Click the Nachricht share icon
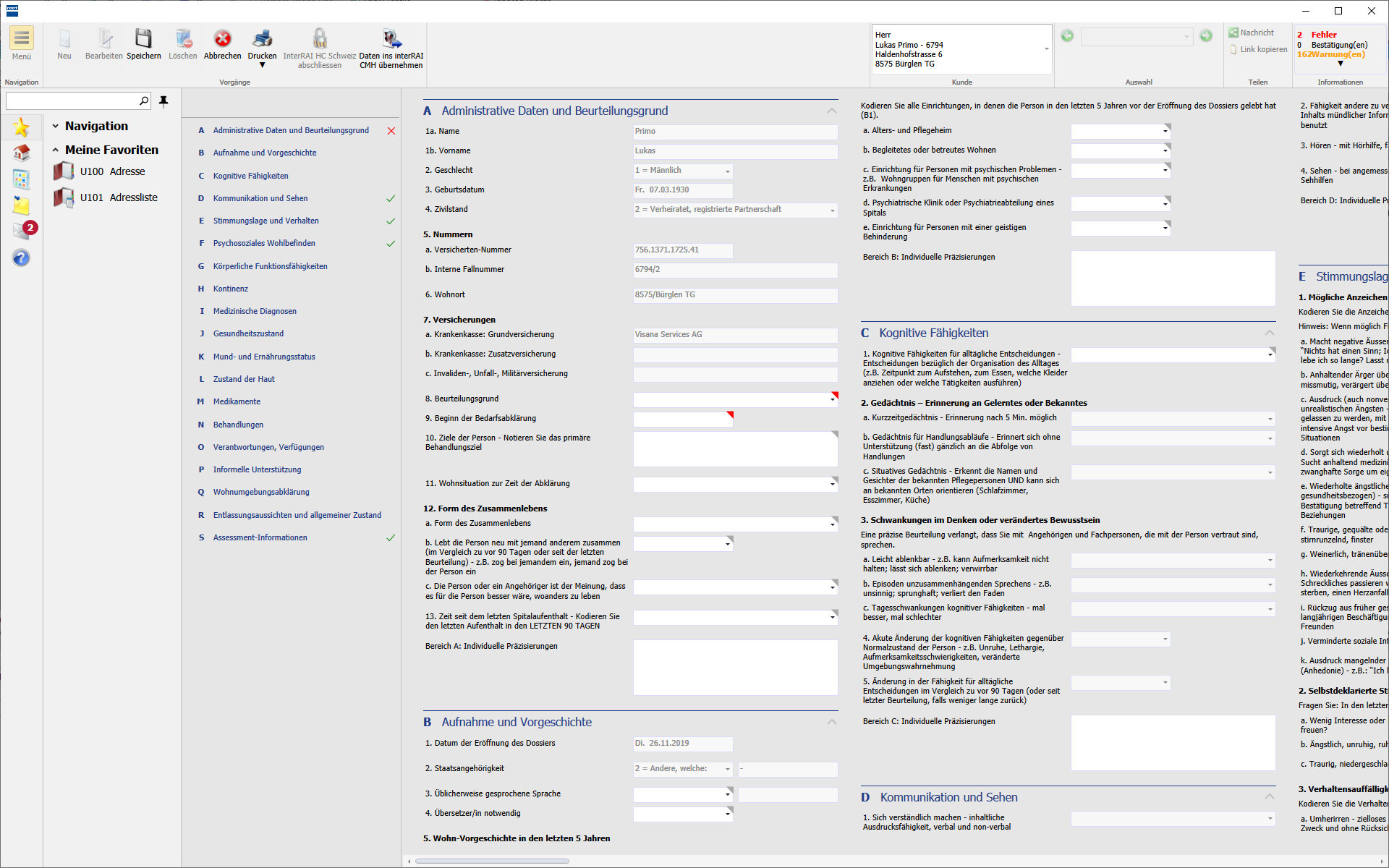Screen dimensions: 1389x868 1233,33
